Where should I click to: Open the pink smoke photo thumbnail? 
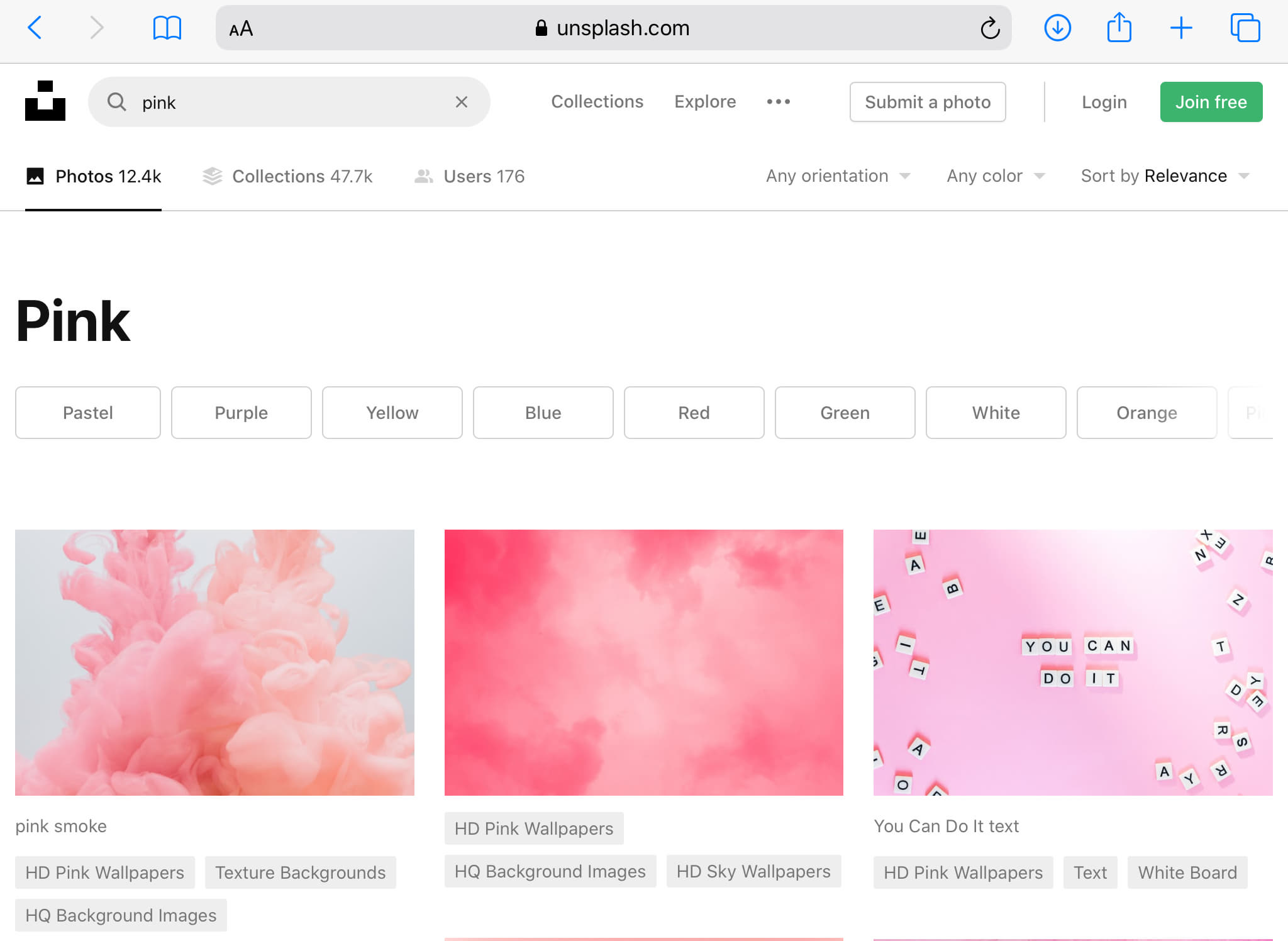(x=214, y=662)
